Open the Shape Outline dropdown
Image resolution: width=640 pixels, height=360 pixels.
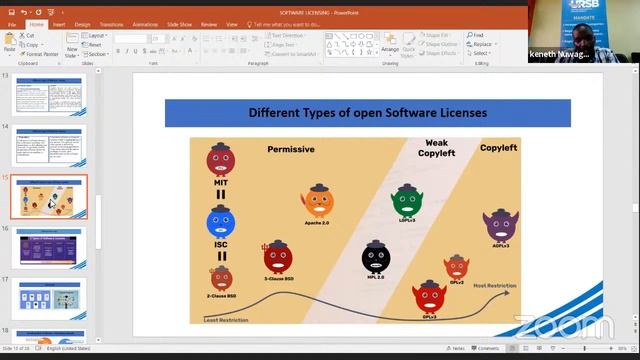pos(439,44)
